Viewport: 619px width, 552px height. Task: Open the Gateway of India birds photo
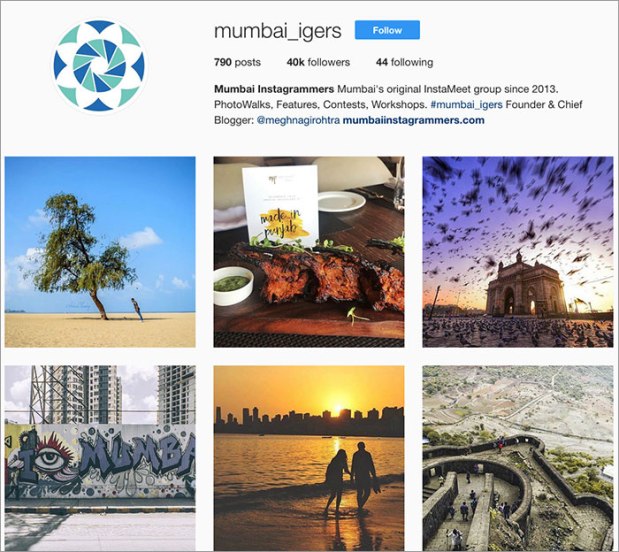pos(518,252)
